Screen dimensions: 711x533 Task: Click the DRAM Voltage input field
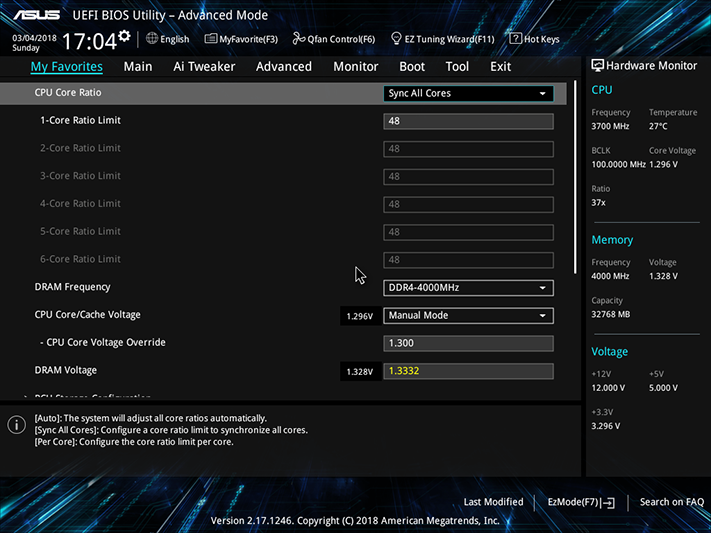click(468, 371)
